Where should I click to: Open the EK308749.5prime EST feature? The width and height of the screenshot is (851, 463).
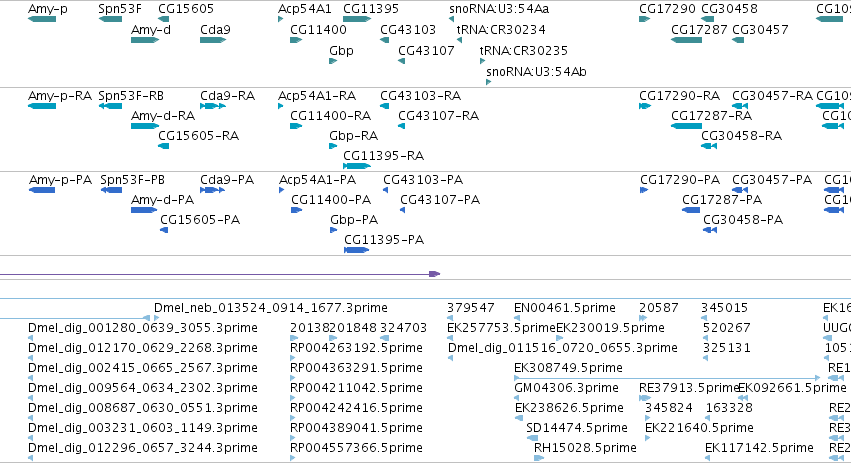click(666, 378)
